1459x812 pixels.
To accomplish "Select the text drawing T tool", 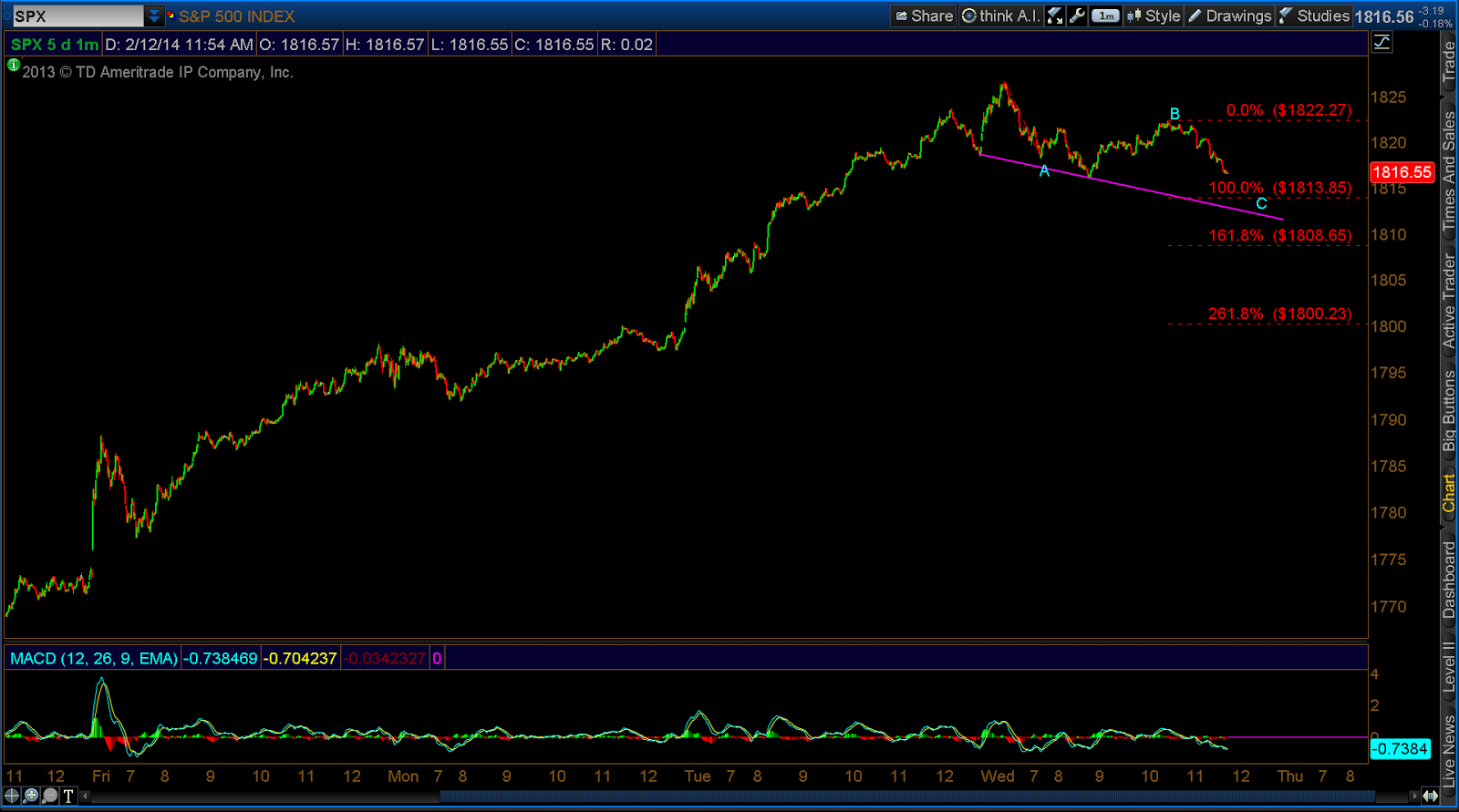I will coord(68,796).
